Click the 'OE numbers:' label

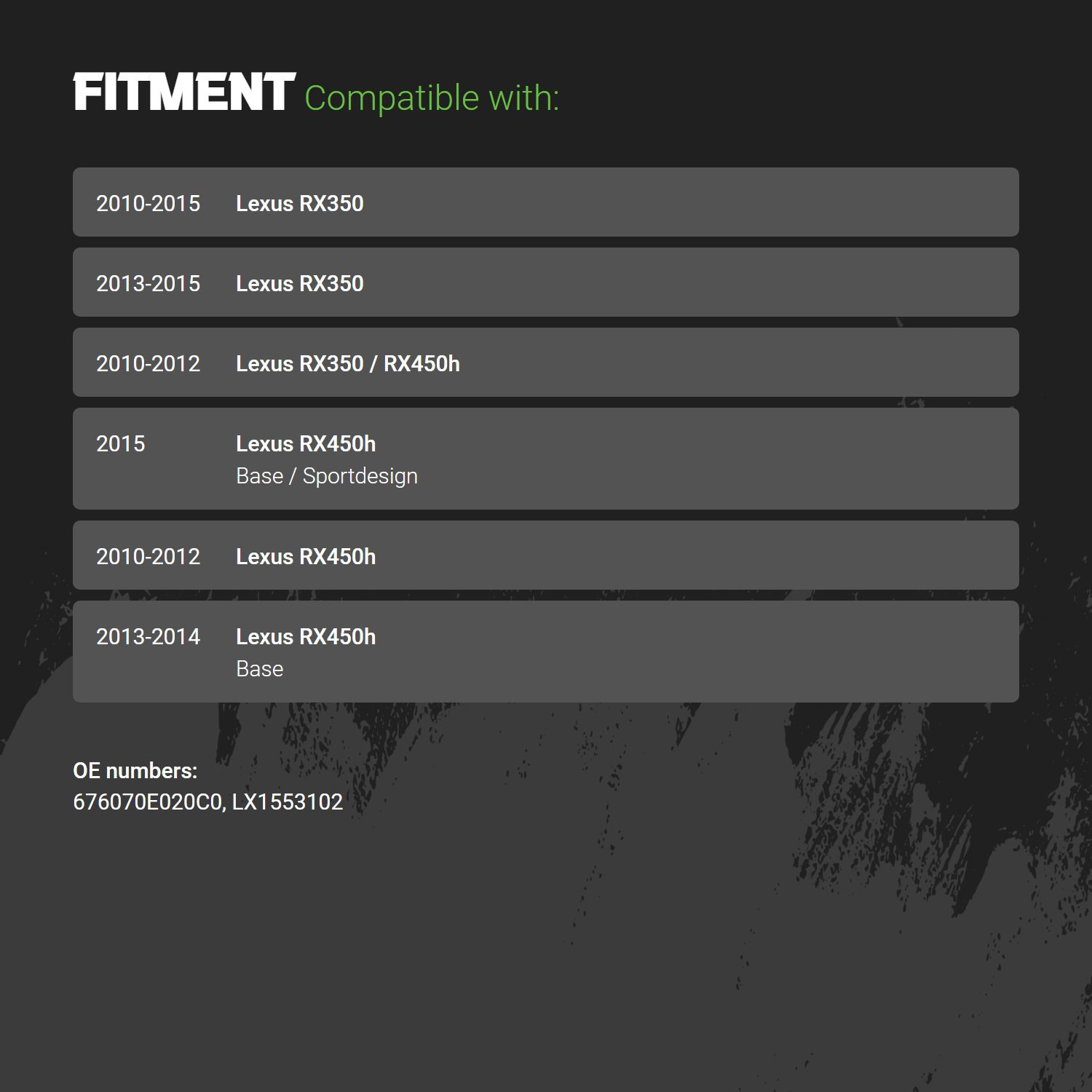point(135,771)
